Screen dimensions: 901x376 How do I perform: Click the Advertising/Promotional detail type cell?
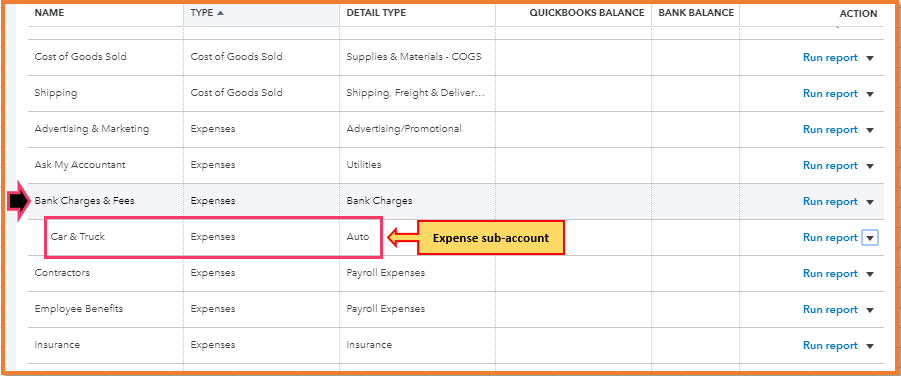coord(404,129)
